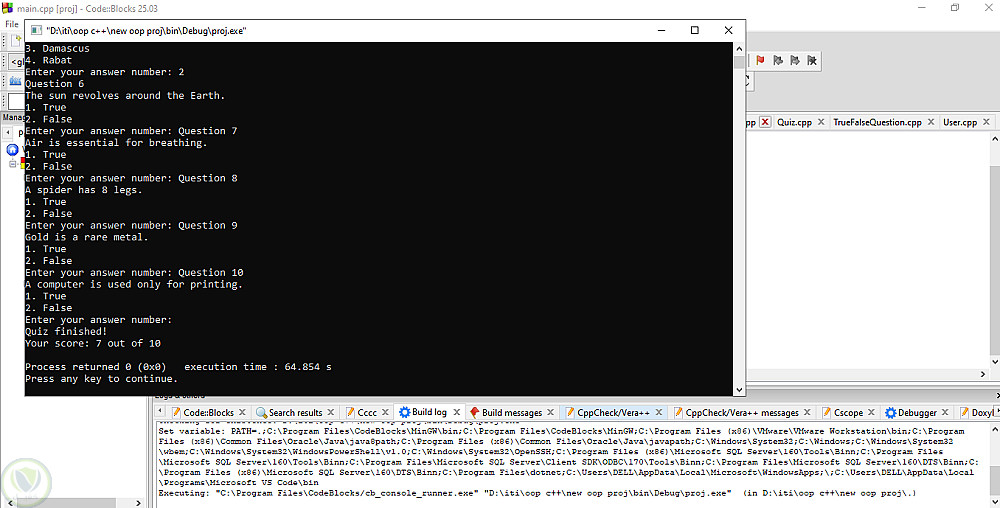Click the DoxyBlocks toolbar icon
This screenshot has height=508, width=1000.
(15, 81)
